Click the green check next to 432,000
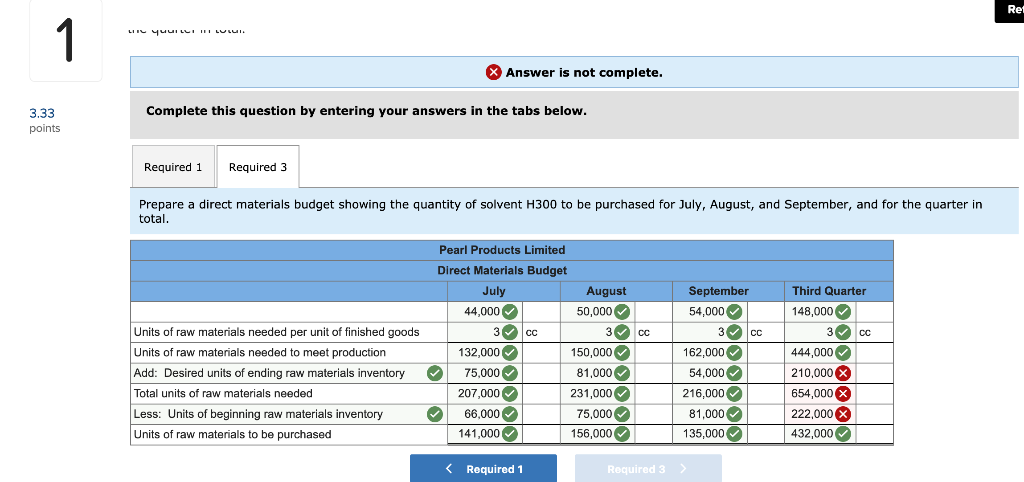 click(x=844, y=434)
